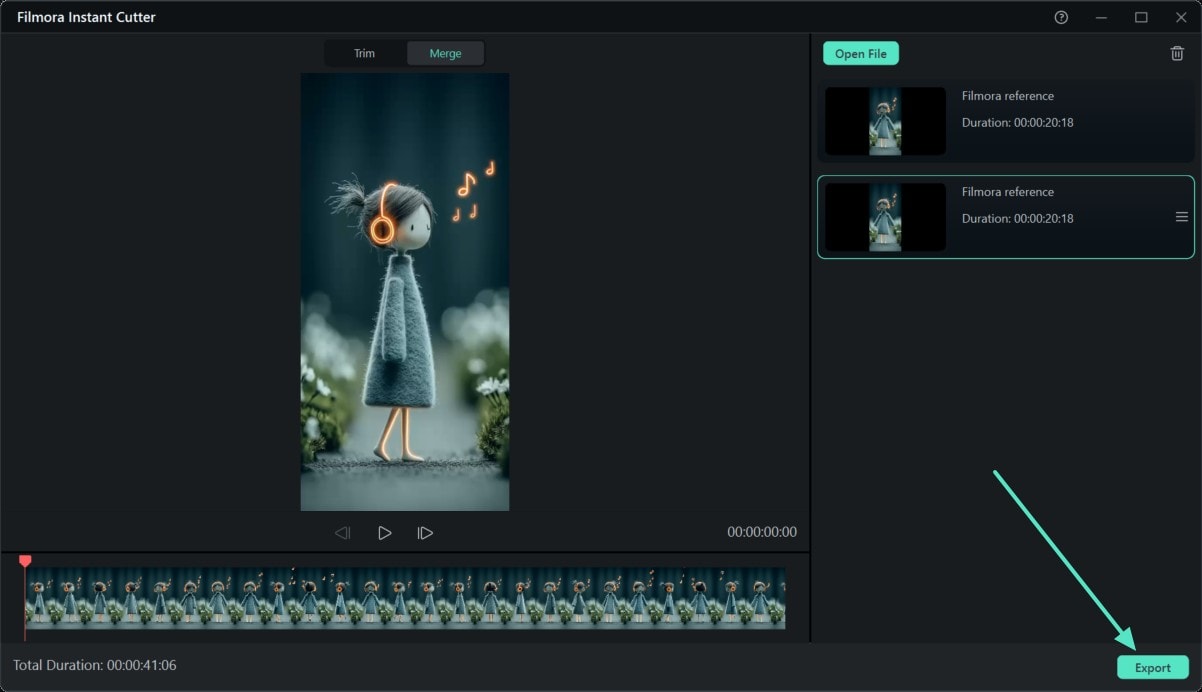Maximize the Filmora Instant Cutter window
The width and height of the screenshot is (1202, 692).
[1141, 18]
